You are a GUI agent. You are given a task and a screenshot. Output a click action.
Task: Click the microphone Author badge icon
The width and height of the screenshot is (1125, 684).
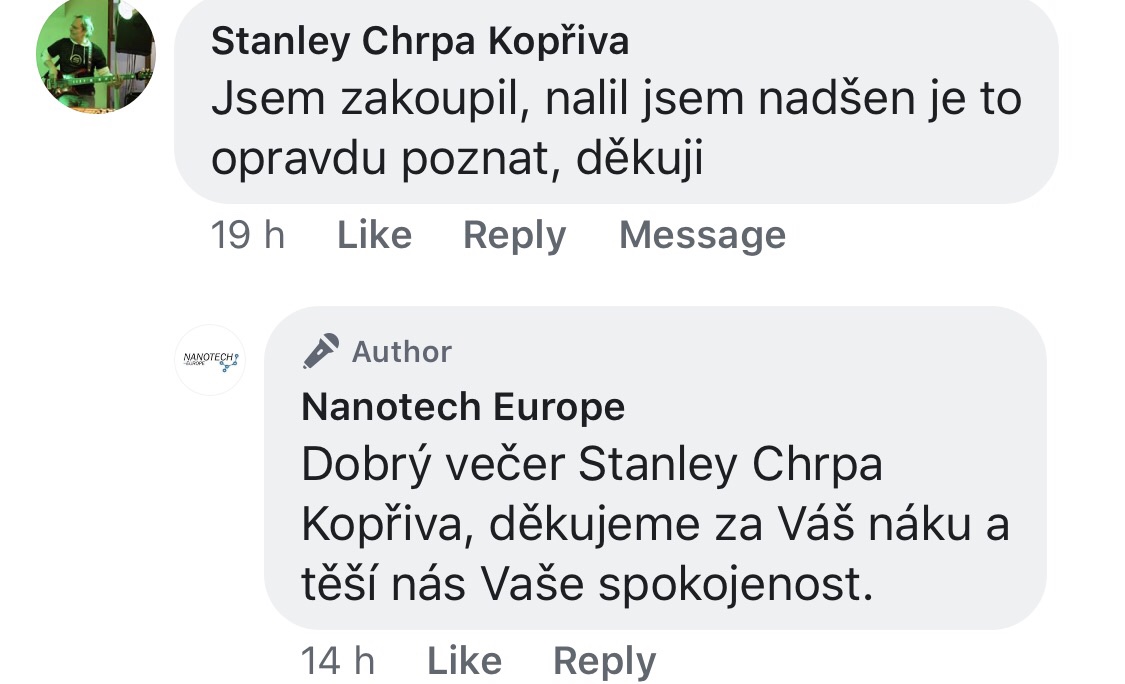coord(321,351)
